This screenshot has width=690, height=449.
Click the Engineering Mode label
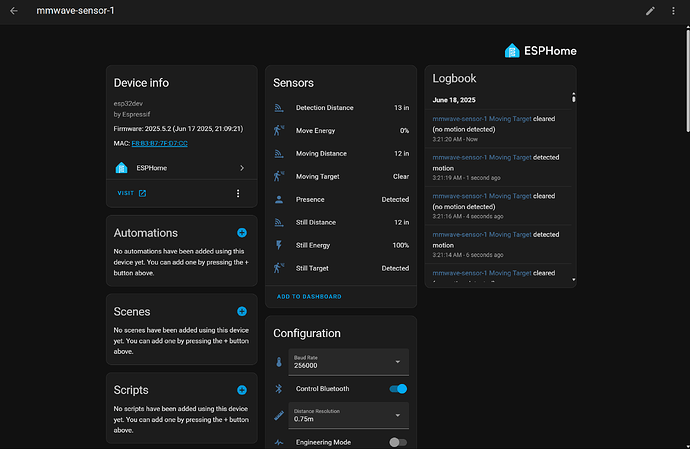click(323, 442)
